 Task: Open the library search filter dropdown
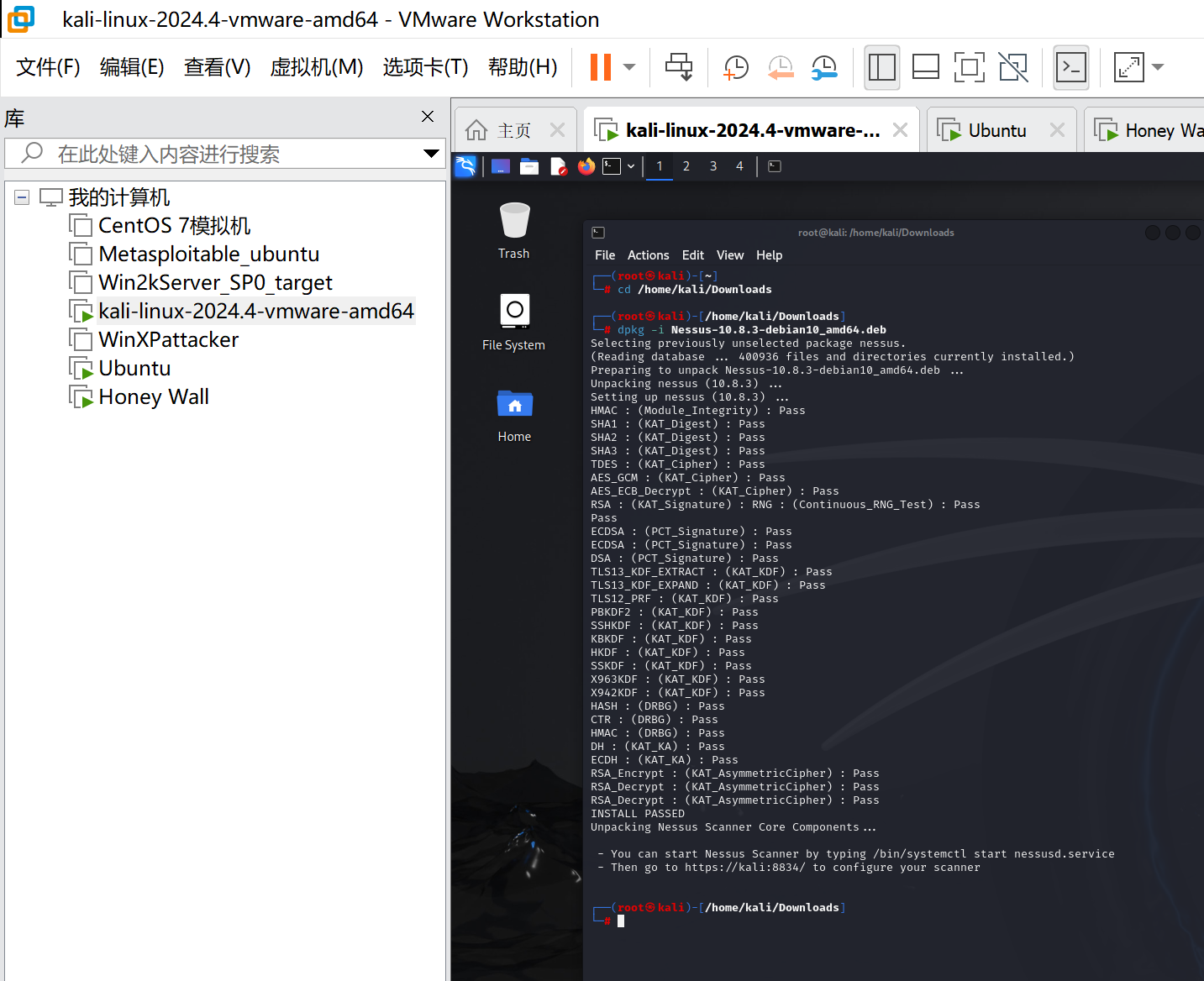(431, 154)
